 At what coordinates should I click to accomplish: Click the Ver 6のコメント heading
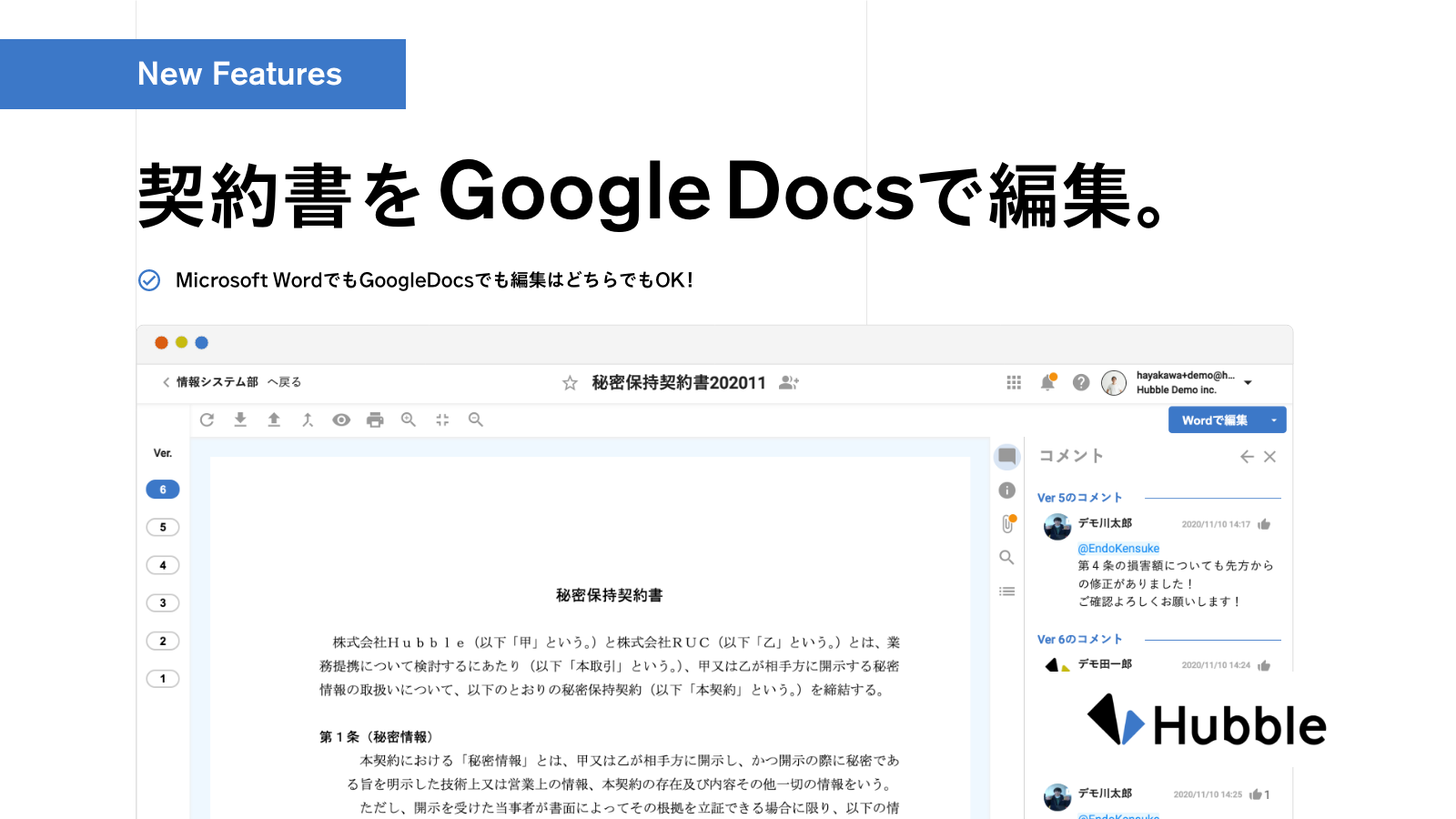pos(1080,640)
